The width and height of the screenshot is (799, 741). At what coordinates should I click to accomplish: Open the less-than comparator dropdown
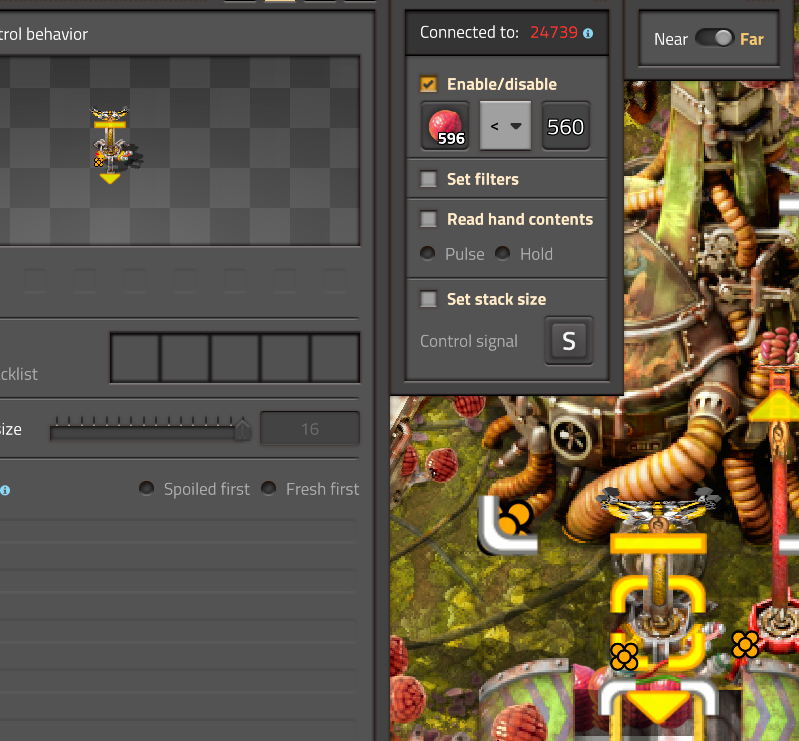(506, 127)
